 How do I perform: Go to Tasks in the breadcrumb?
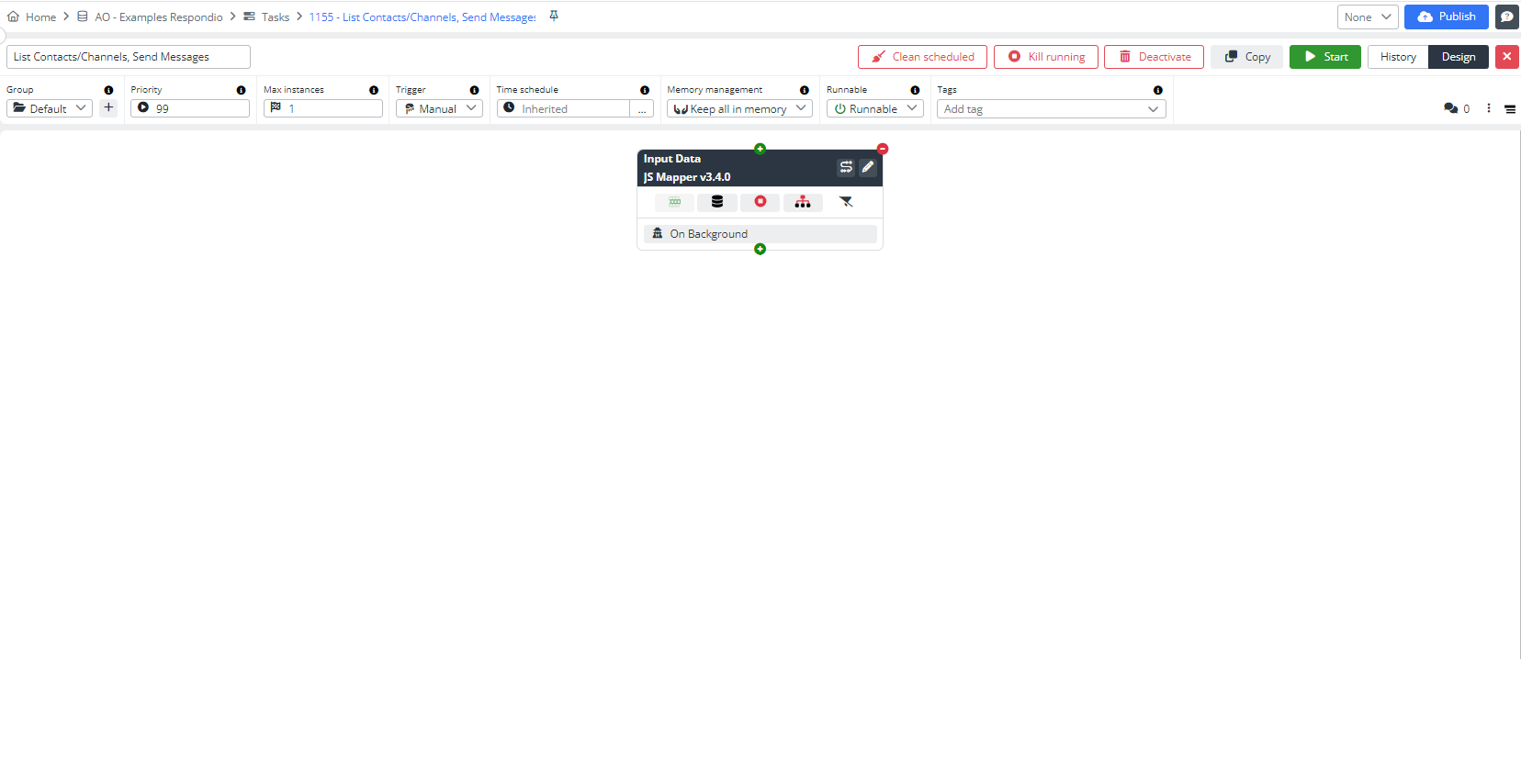275,17
